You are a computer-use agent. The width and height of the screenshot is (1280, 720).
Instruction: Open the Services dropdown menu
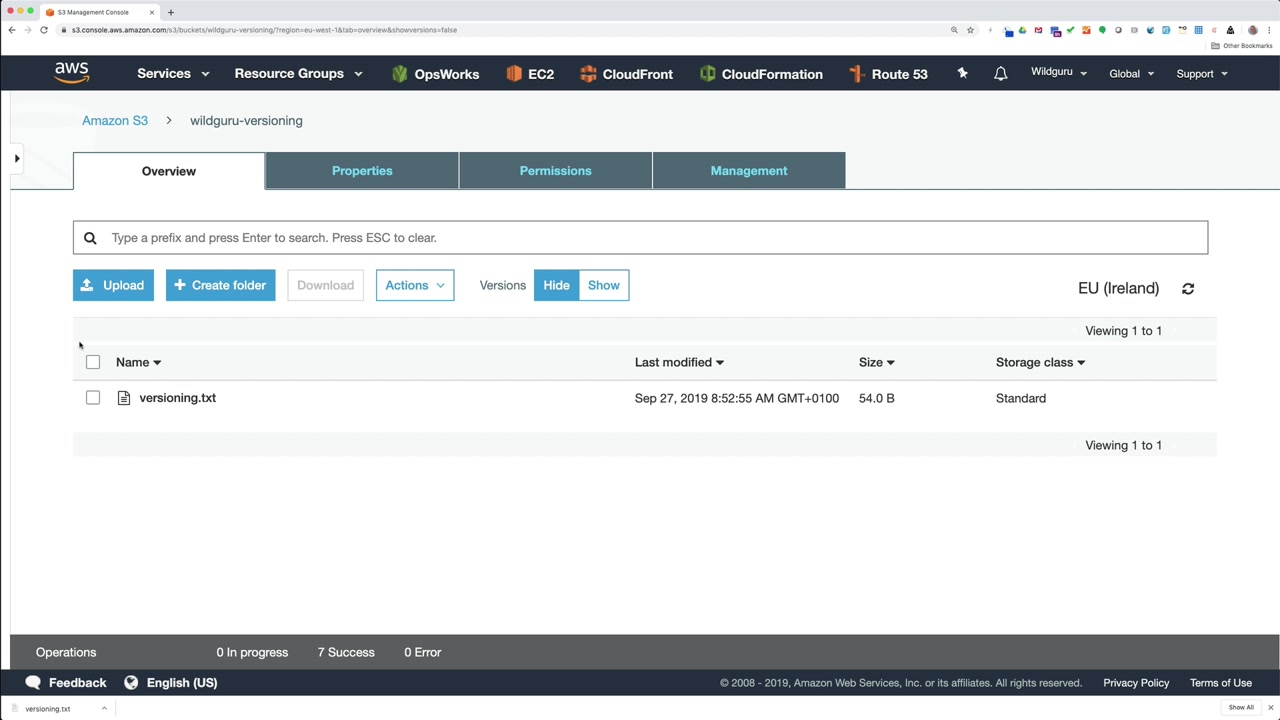[x=173, y=74]
